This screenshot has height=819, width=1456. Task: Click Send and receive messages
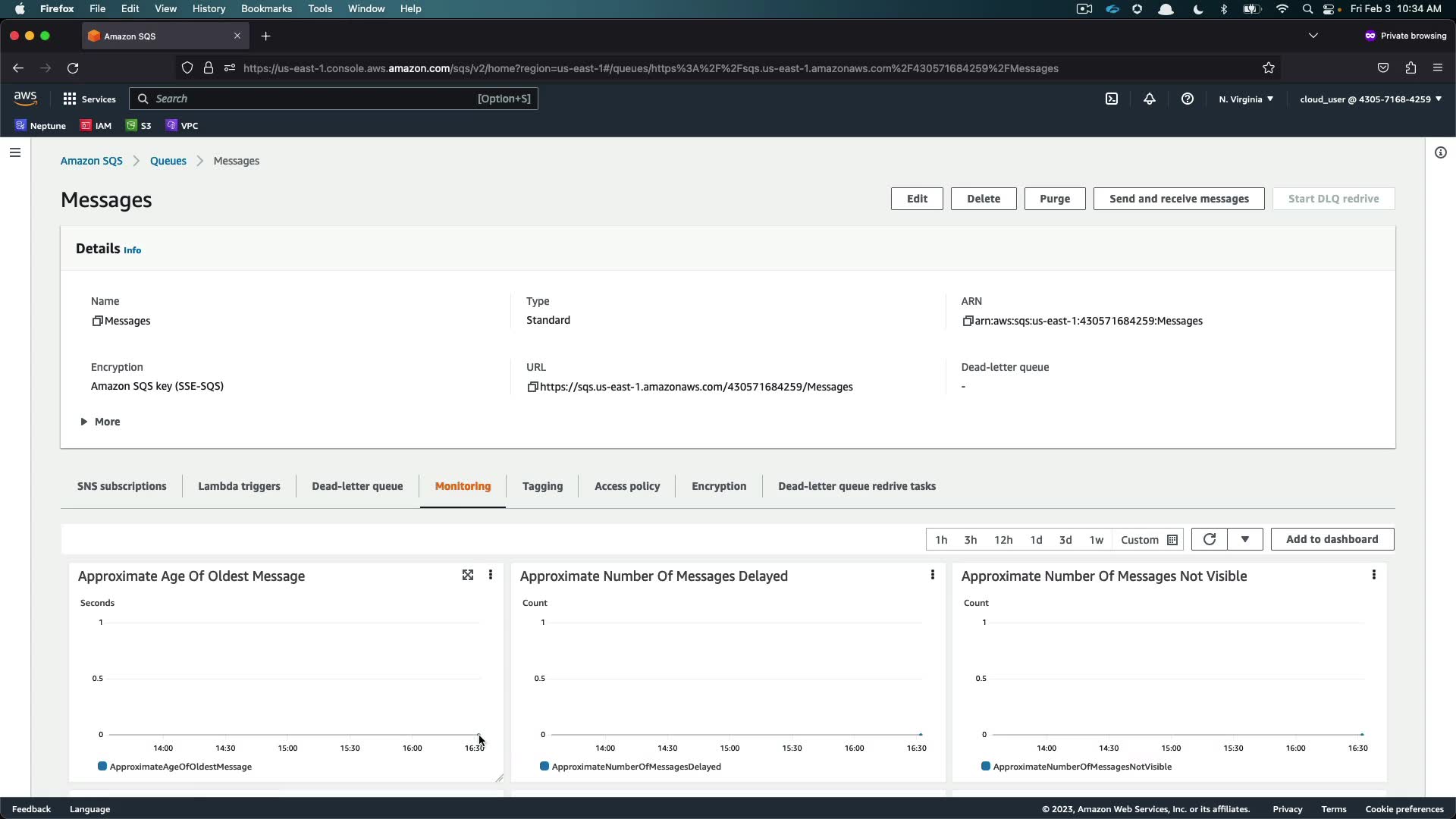(x=1178, y=199)
